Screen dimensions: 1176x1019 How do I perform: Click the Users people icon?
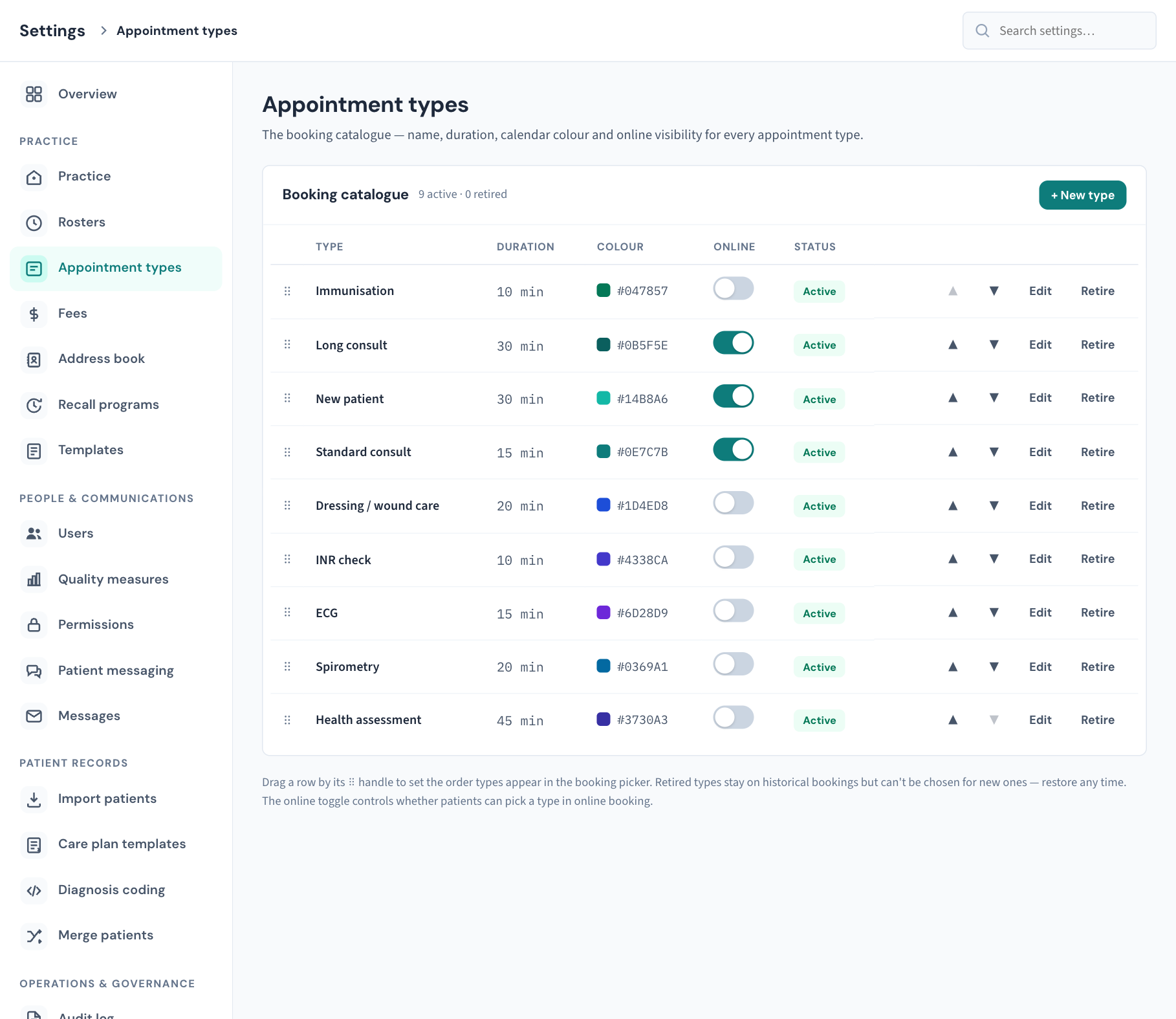pos(34,534)
